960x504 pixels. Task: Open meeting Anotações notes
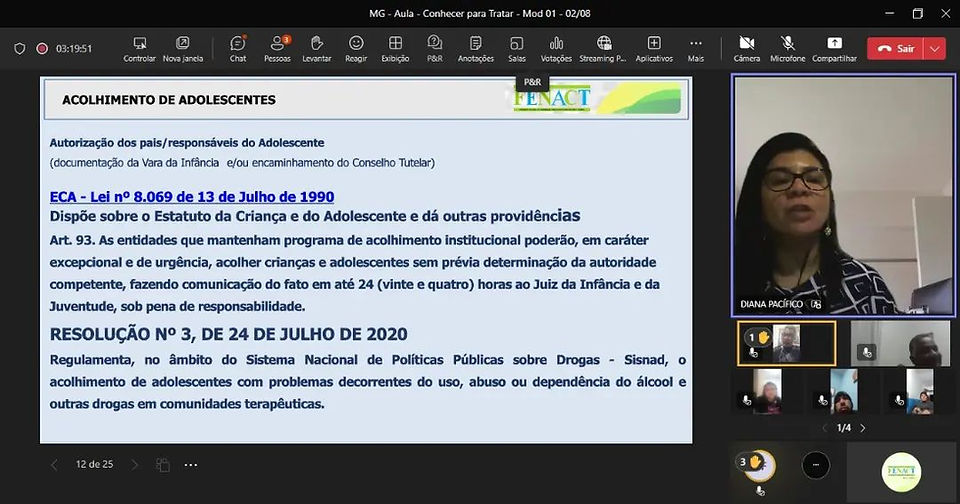[476, 49]
